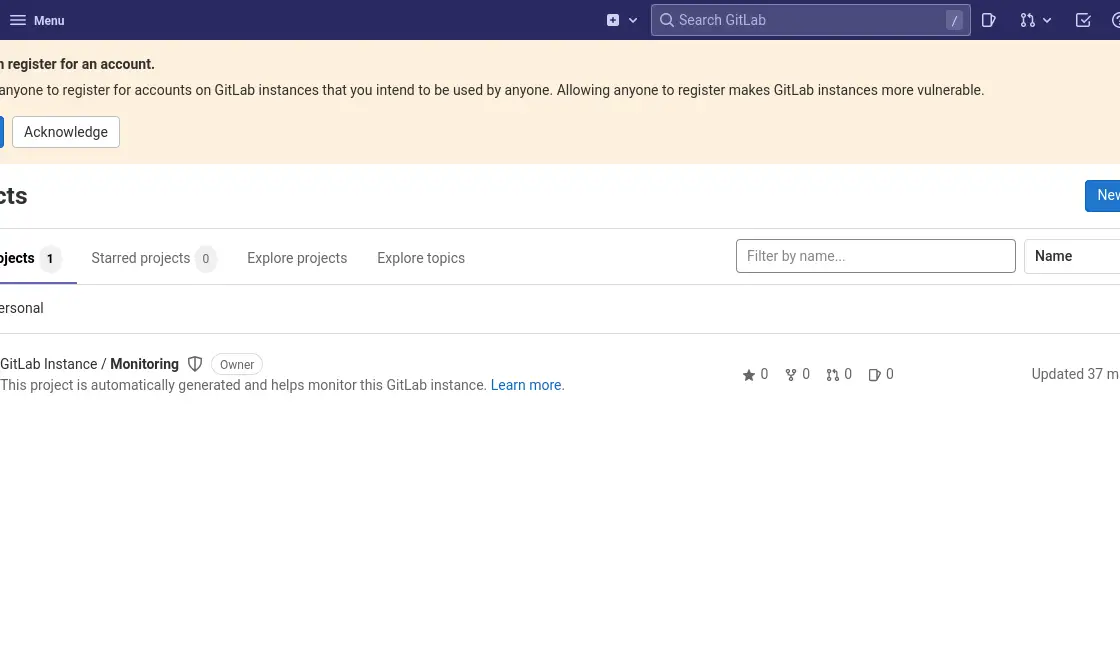Click the star count icon for Monitoring
Image resolution: width=1120 pixels, height=655 pixels.
click(749, 375)
